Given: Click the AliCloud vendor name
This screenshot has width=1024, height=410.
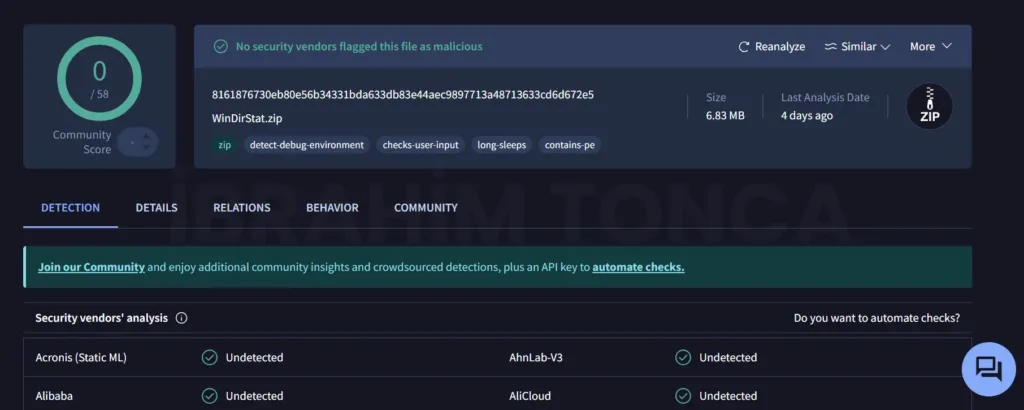Looking at the screenshot, I should coord(530,396).
